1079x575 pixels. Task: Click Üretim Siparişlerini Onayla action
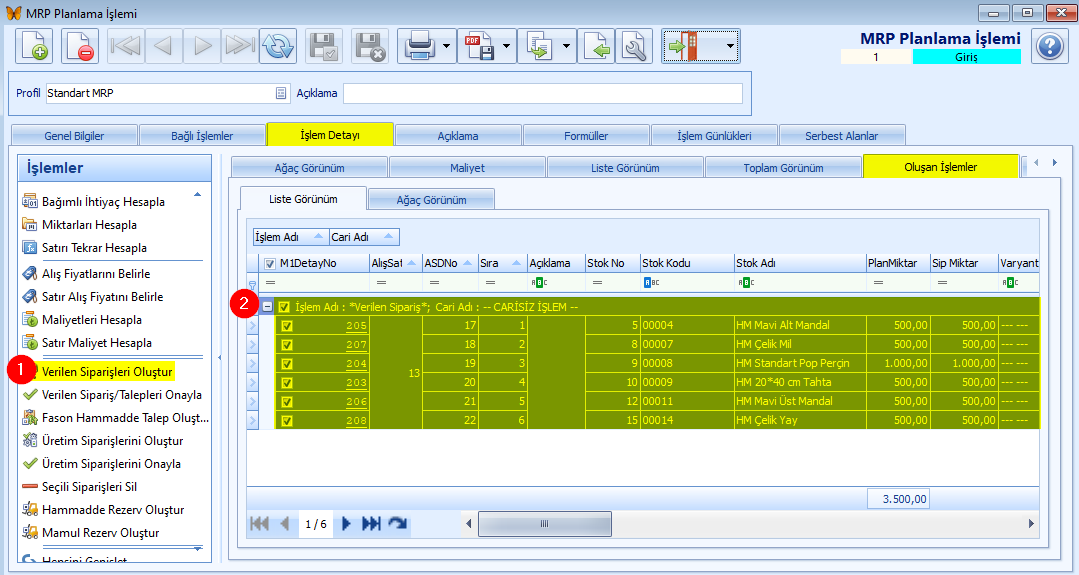pos(111,464)
